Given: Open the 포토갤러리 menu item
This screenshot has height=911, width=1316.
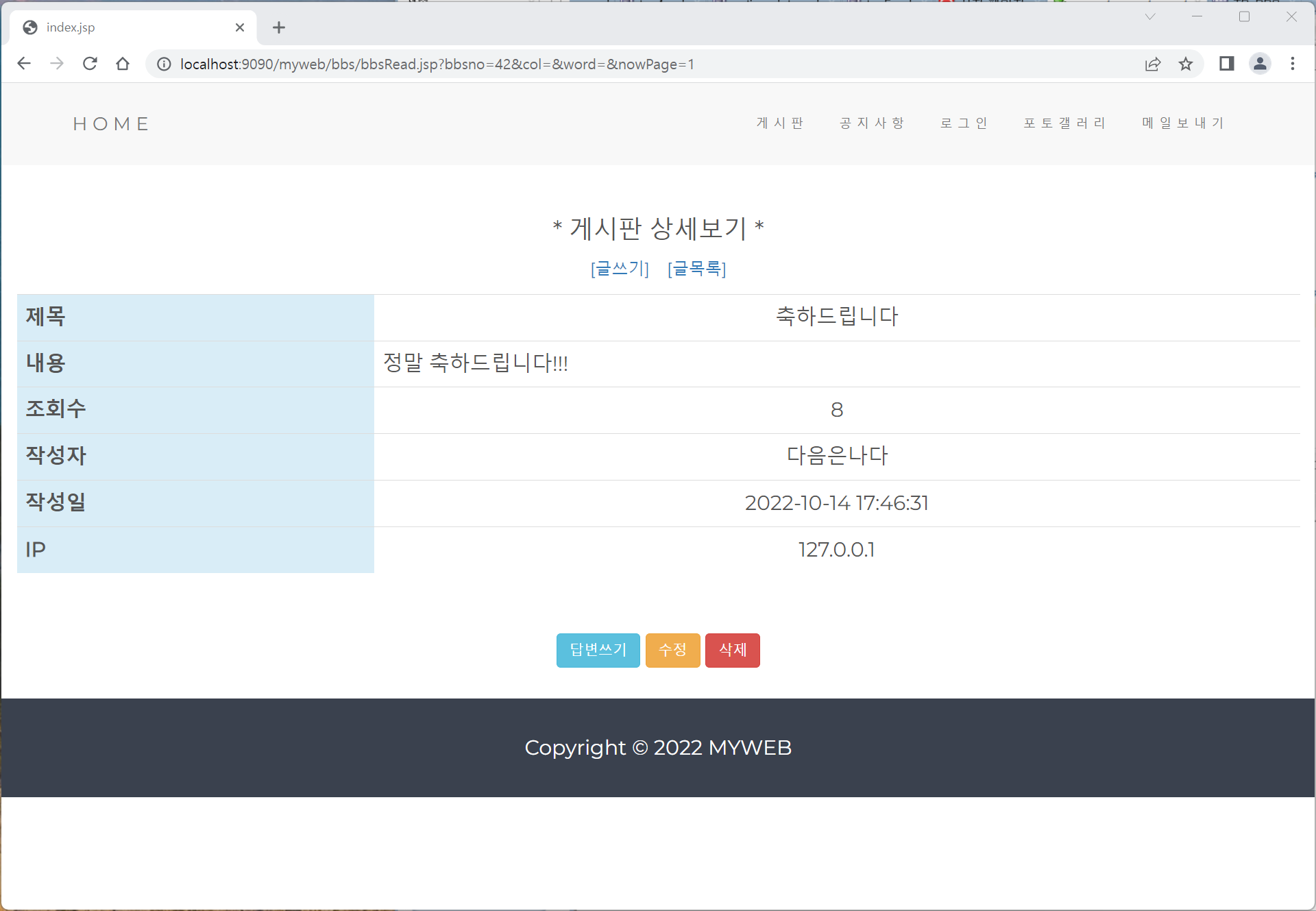Looking at the screenshot, I should coord(1064,123).
